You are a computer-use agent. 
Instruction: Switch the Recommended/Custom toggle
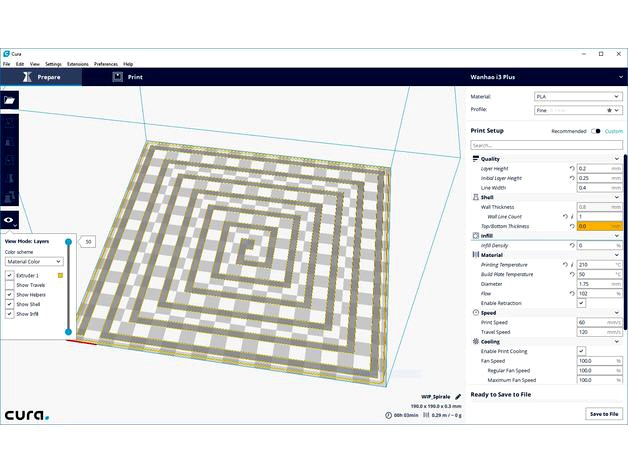596,131
